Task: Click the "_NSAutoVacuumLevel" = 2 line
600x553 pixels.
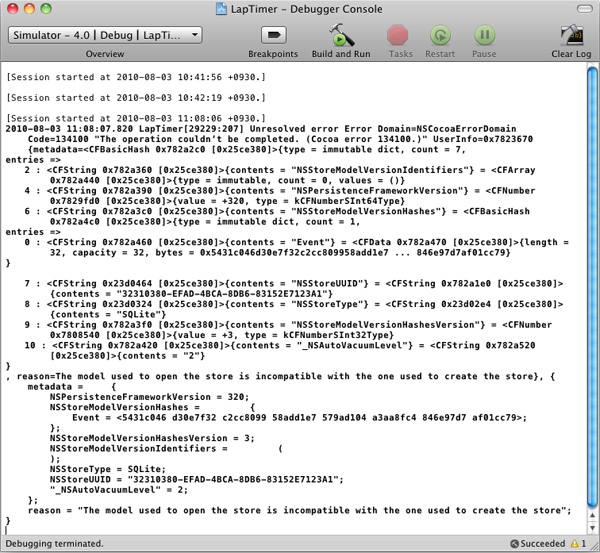Action: 119,490
